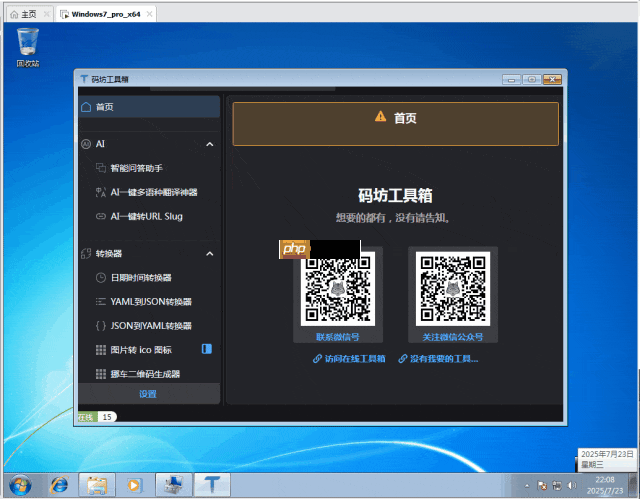The height and width of the screenshot is (499, 640).
Task: Open AI一键转URL Slug tool
Action: point(147,216)
